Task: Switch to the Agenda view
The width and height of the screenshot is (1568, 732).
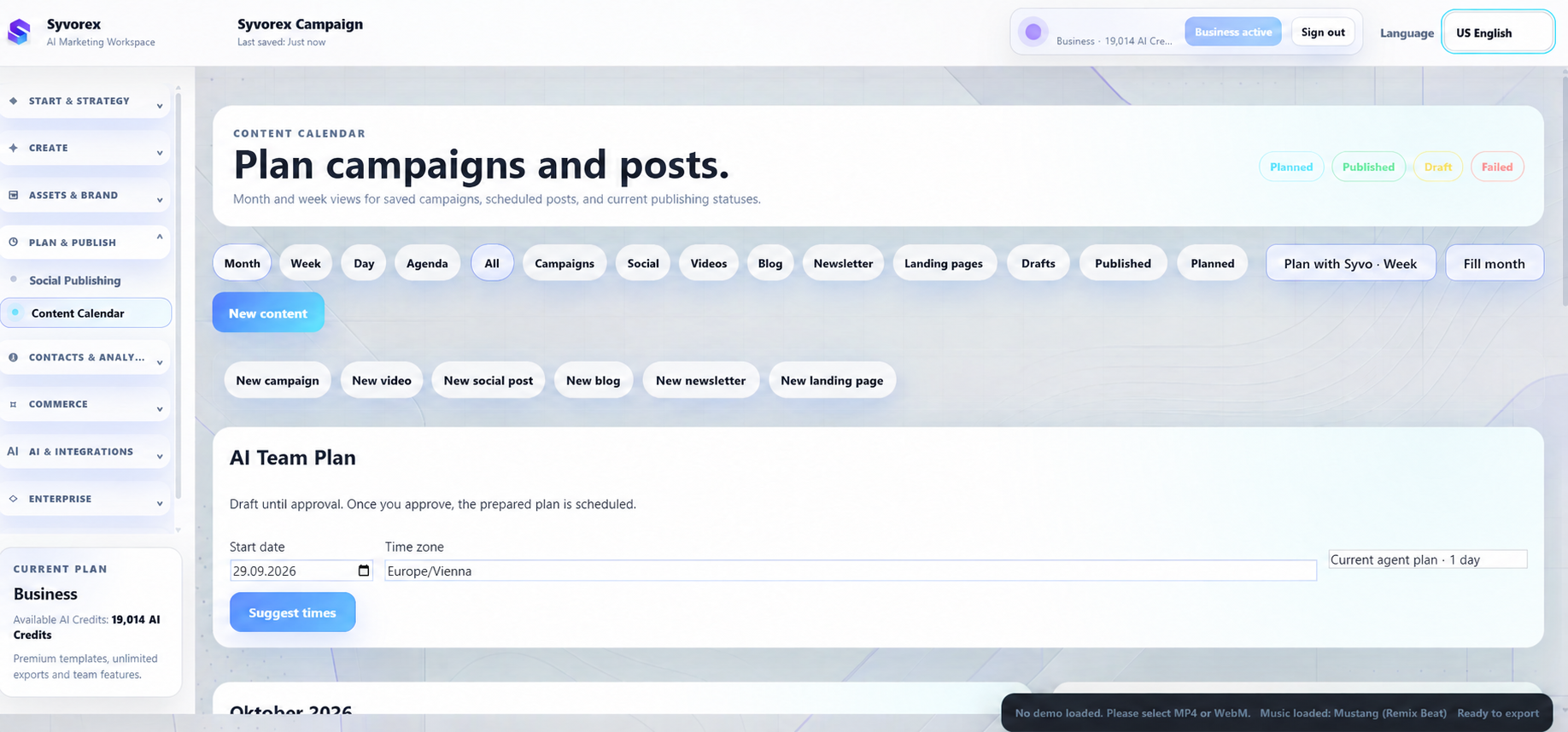Action: tap(427, 263)
